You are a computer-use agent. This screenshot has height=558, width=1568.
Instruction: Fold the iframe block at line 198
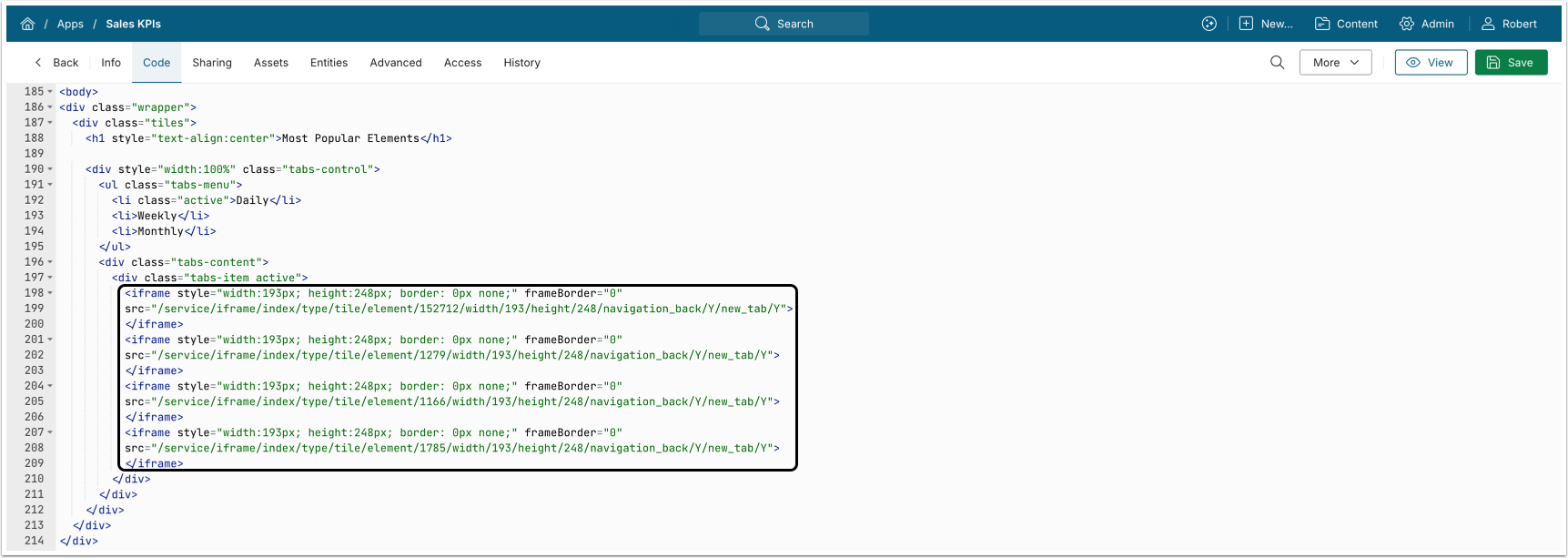click(50, 293)
